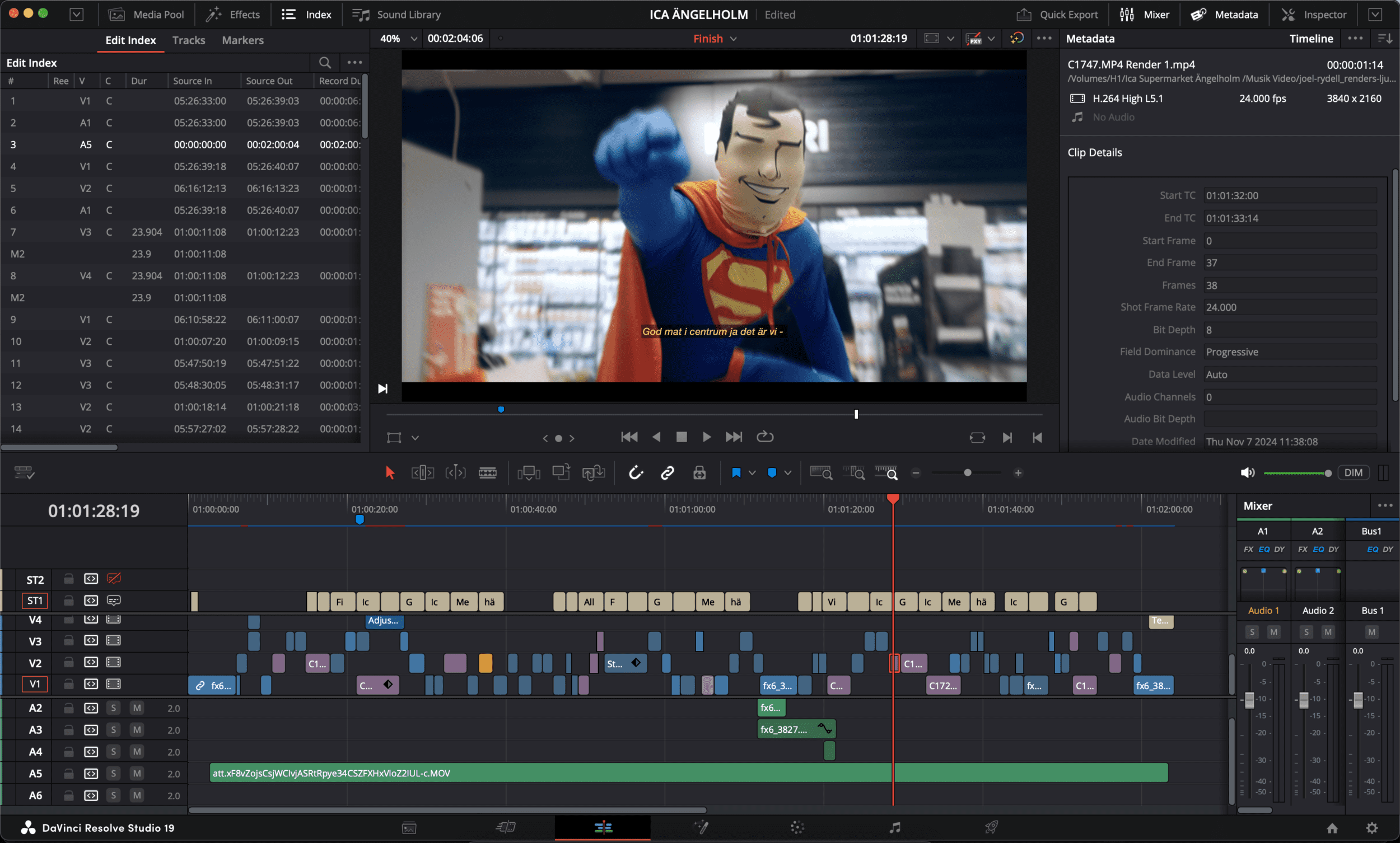Screen dimensions: 1400x843
Task: Show subtitle track ST2
Action: [x=114, y=579]
